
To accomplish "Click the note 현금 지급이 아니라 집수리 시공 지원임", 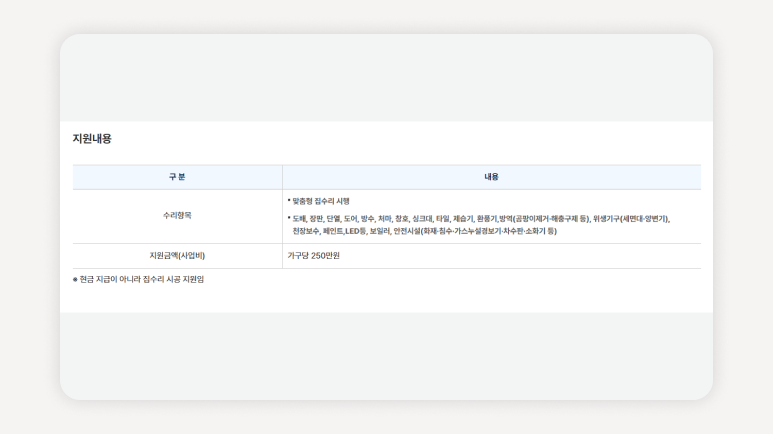I will [139, 279].
